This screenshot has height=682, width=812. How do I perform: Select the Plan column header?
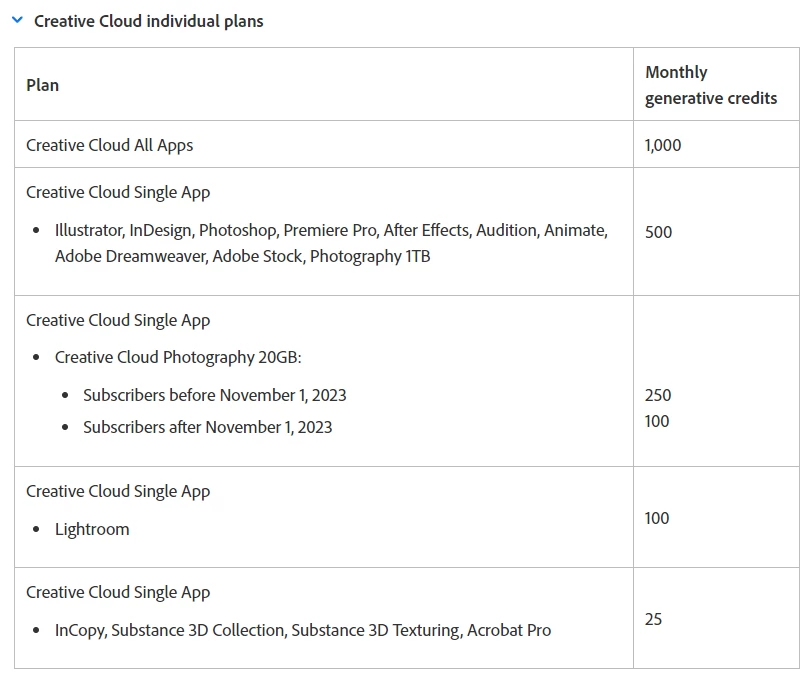coord(42,85)
